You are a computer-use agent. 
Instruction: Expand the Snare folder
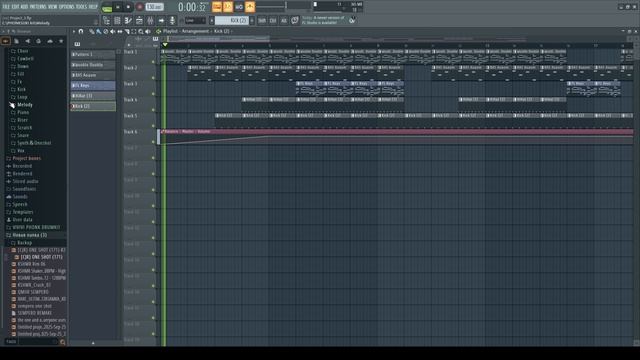point(23,136)
